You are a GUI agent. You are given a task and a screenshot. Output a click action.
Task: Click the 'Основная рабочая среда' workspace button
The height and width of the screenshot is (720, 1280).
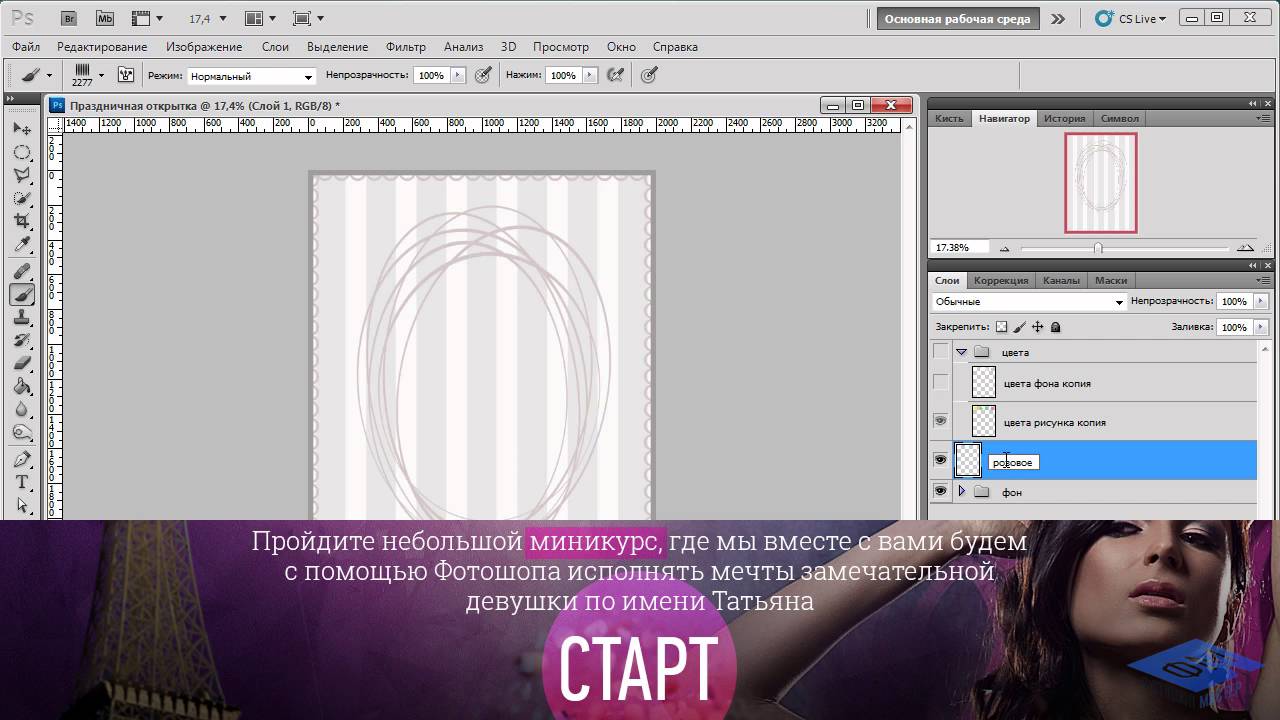(x=957, y=19)
